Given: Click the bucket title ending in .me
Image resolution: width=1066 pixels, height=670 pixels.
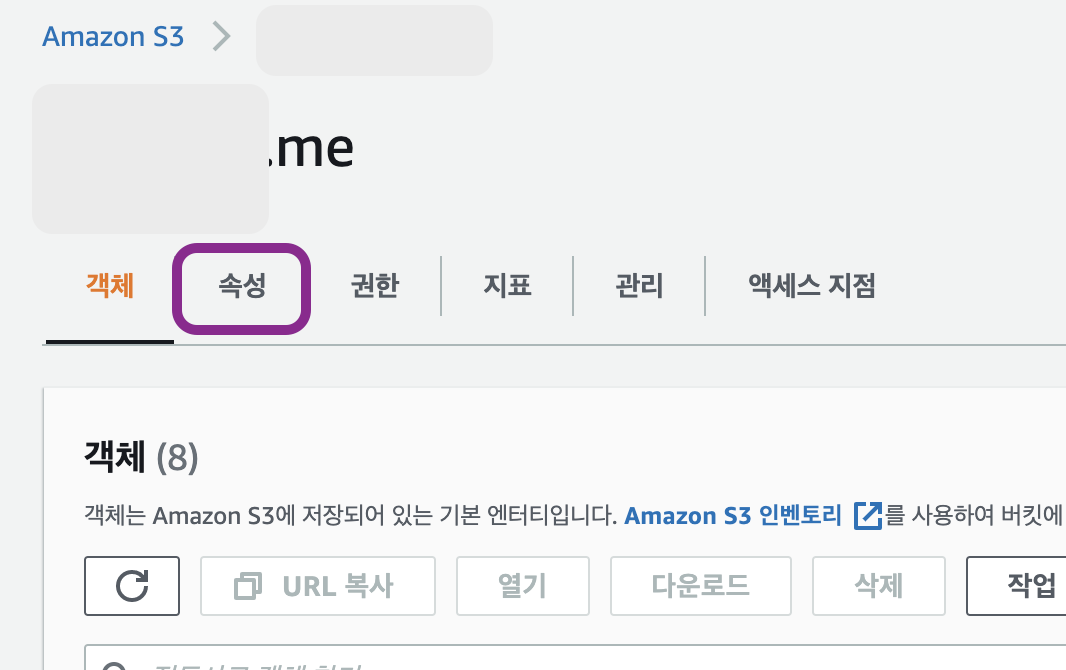Looking at the screenshot, I should pyautogui.click(x=193, y=149).
